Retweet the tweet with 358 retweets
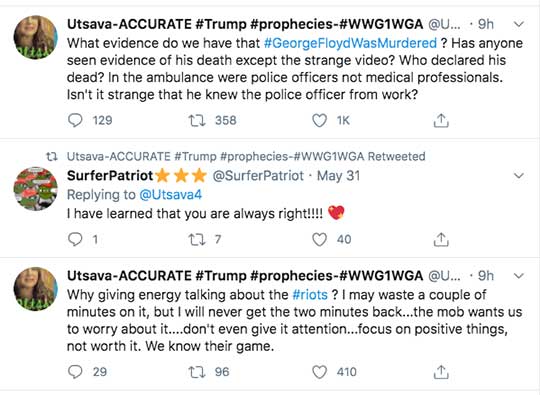The height and width of the screenshot is (395, 540). pos(197,120)
